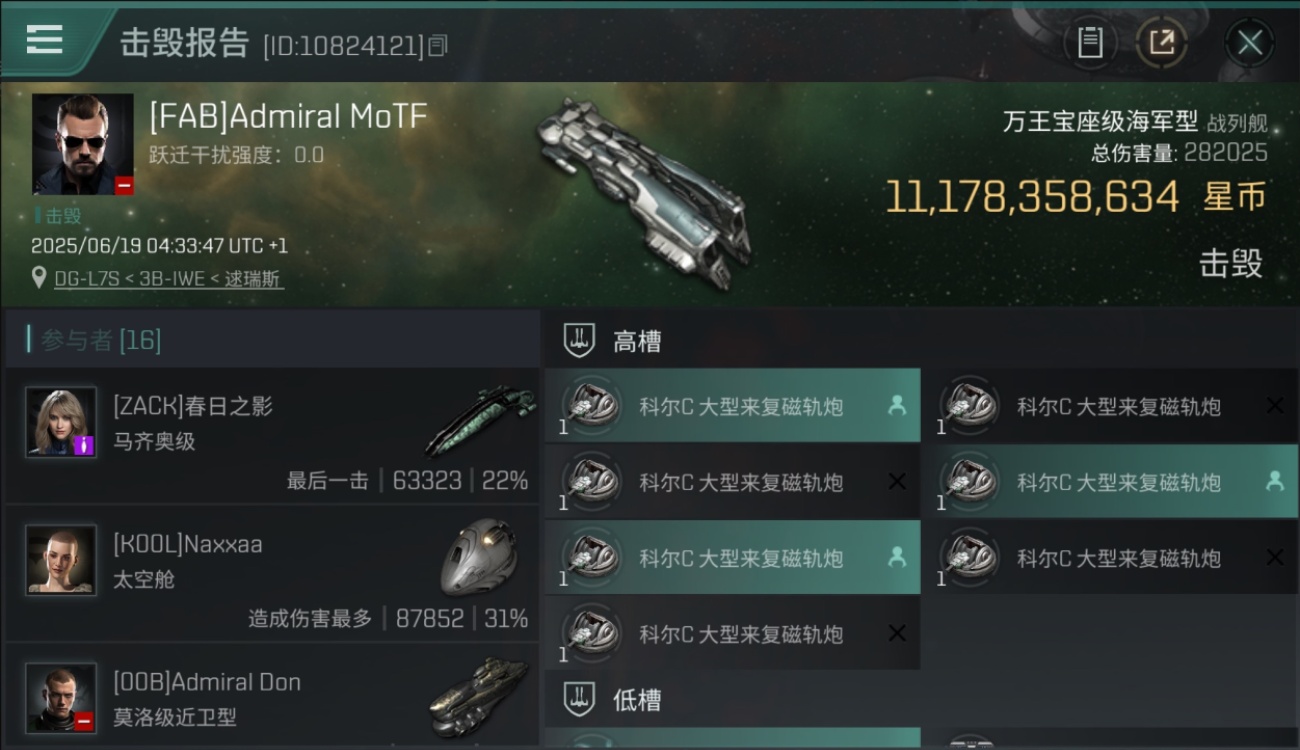This screenshot has width=1300, height=750.
Task: Copy the kill report ID icon
Action: click(x=437, y=45)
